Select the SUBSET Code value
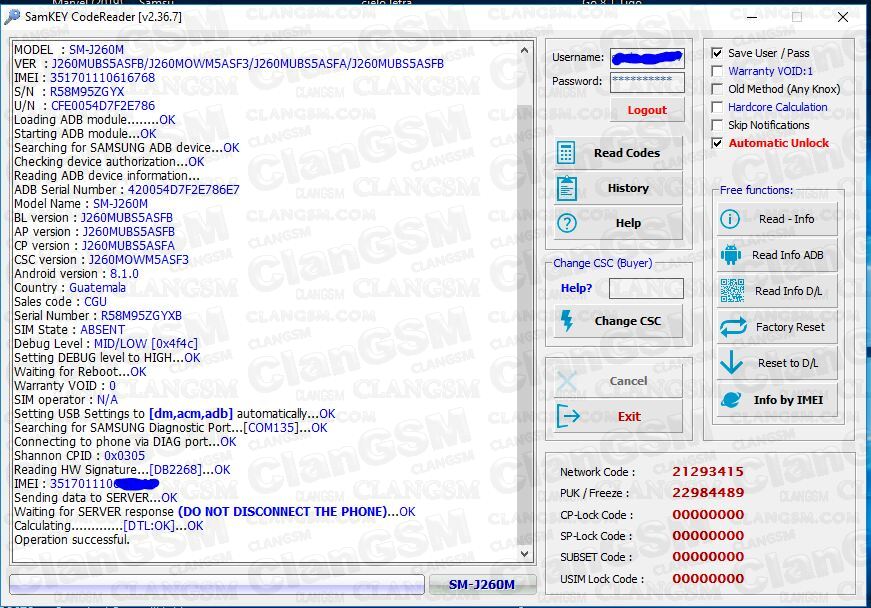This screenshot has width=871, height=608. [708, 556]
